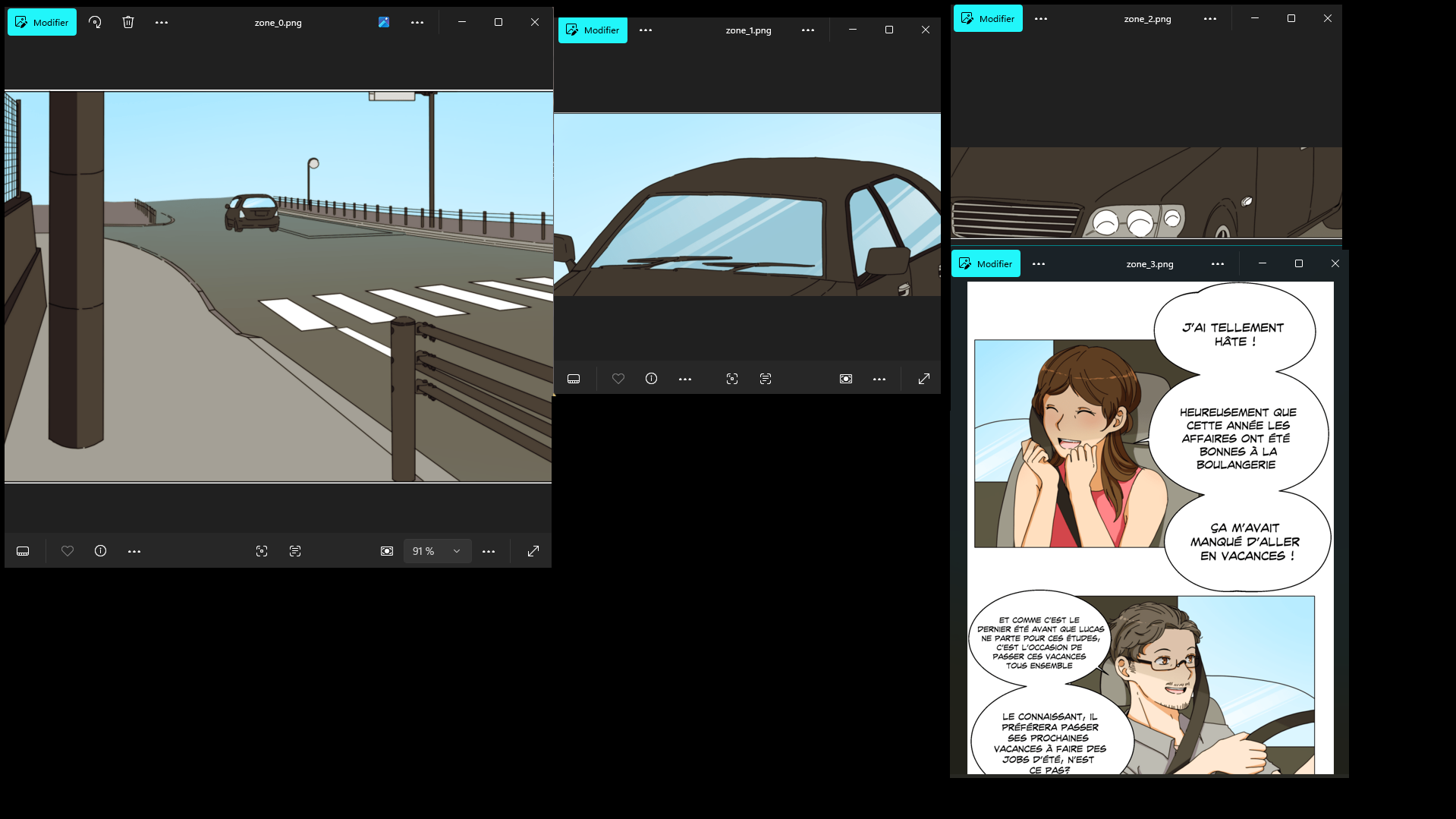Click Modifier button in zone_3.png window
1456x819 pixels.
point(986,264)
